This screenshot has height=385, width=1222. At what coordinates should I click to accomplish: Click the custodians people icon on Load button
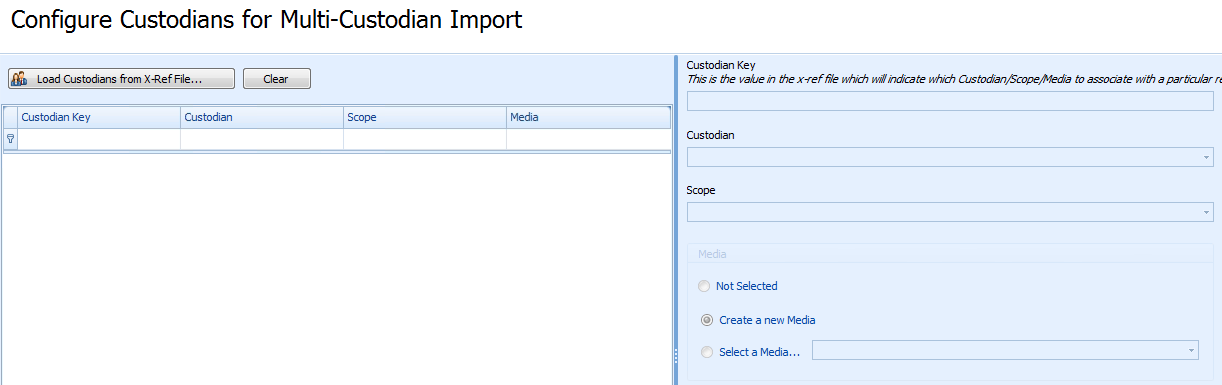19,79
